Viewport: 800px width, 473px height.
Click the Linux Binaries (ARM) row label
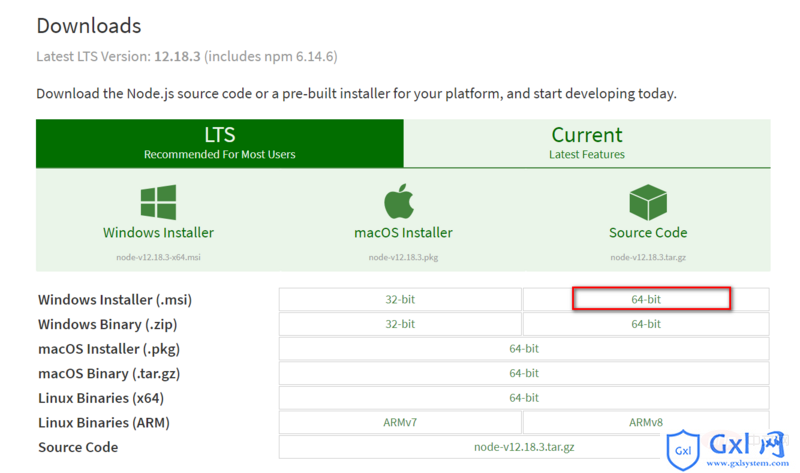tap(104, 422)
